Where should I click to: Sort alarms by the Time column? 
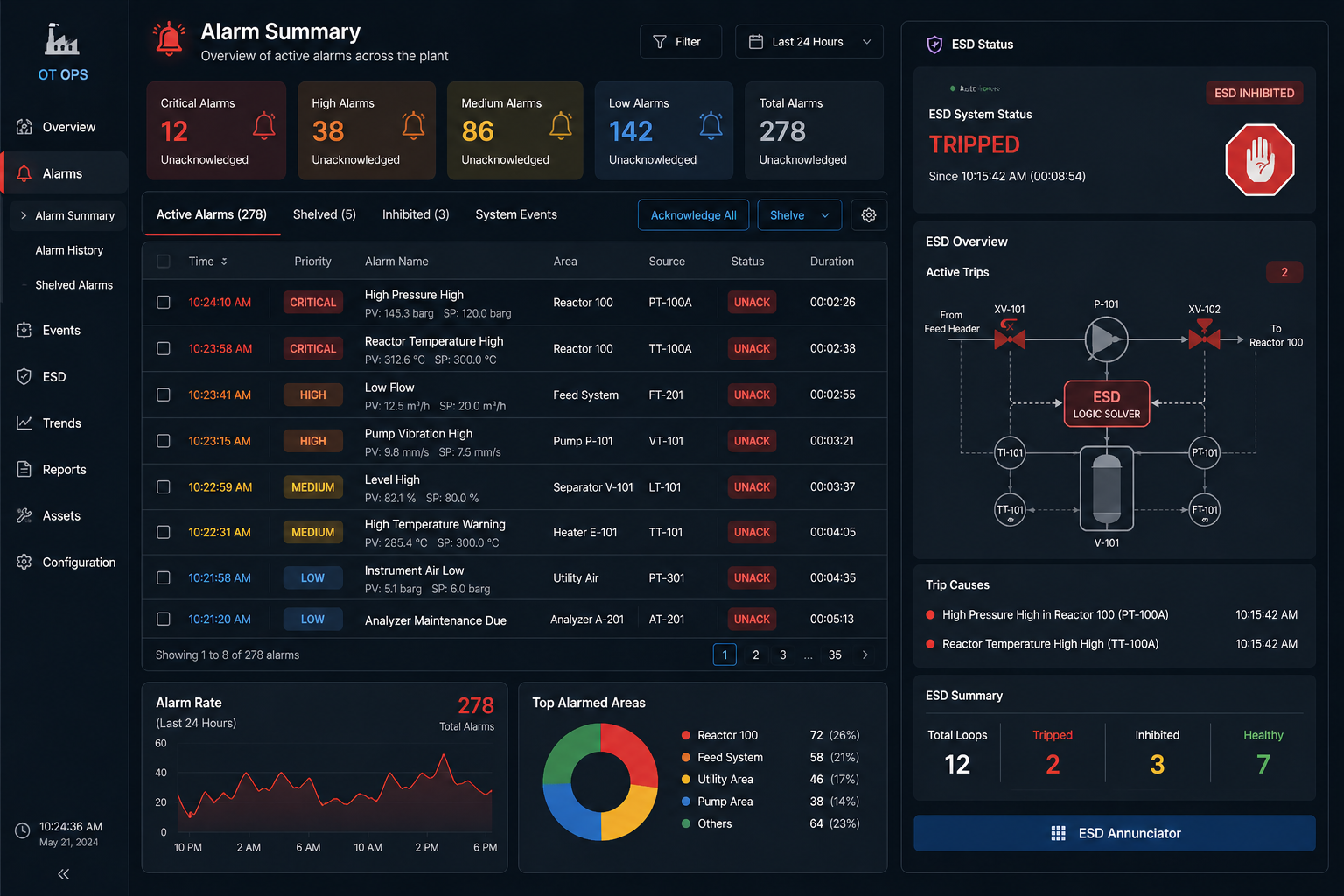[x=207, y=262]
